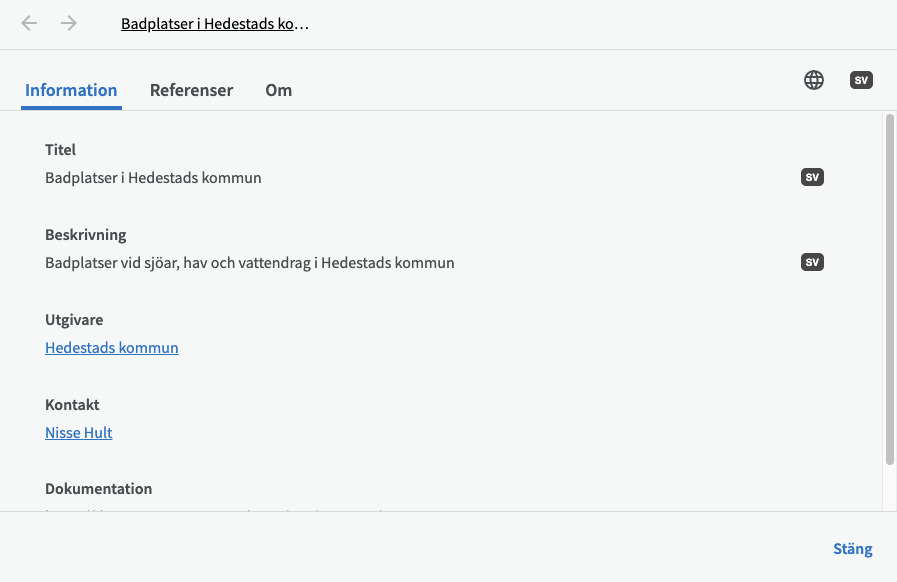This screenshot has width=897, height=582.
Task: Select the Om tab
Action: 278,90
